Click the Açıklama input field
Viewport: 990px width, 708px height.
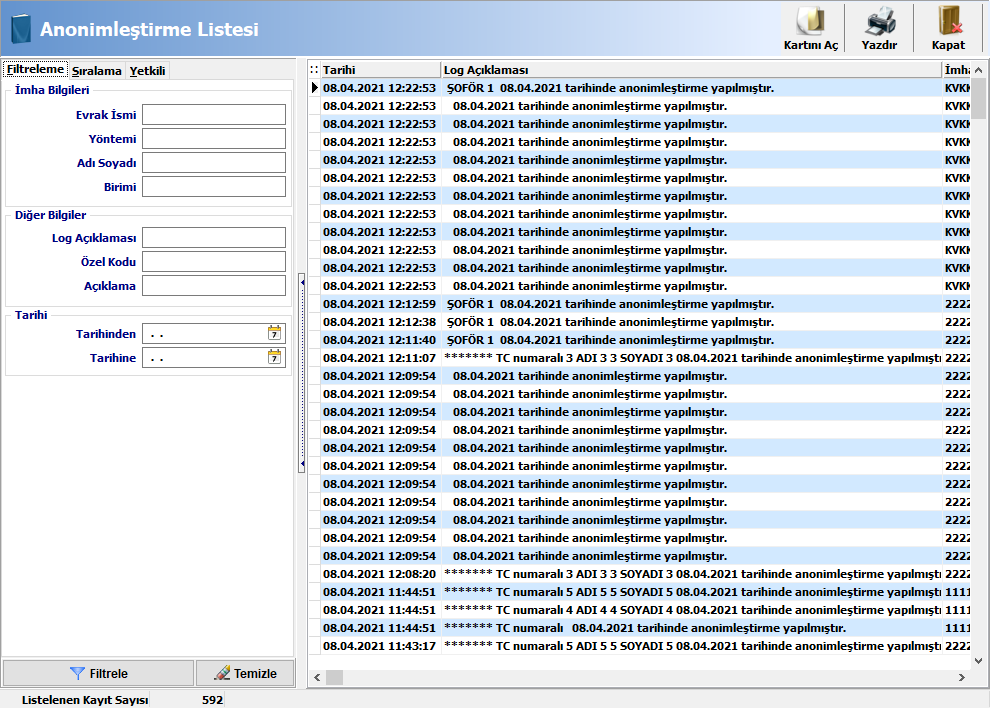(214, 286)
